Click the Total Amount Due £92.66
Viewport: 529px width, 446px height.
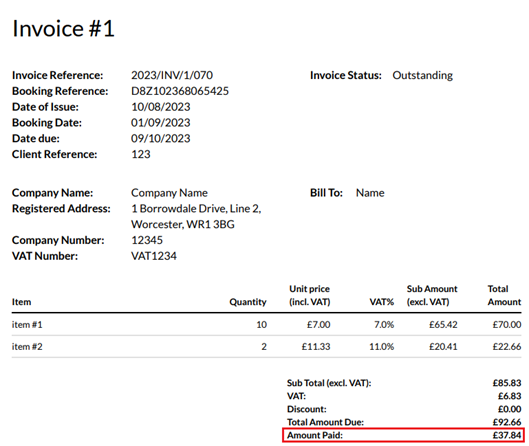[507, 422]
